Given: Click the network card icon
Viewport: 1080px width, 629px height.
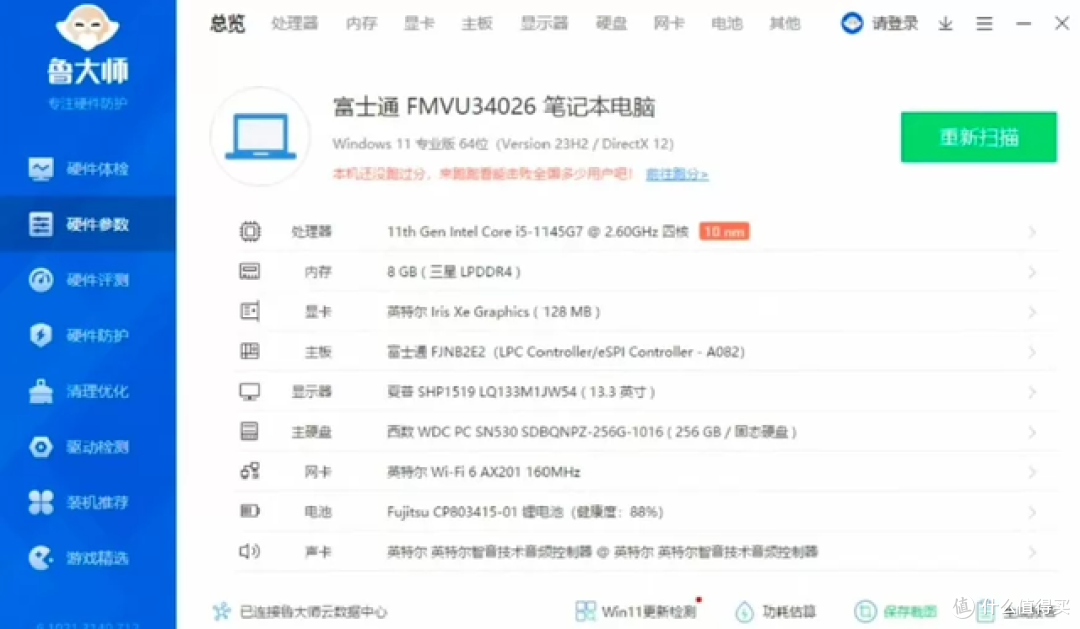Looking at the screenshot, I should [x=249, y=471].
